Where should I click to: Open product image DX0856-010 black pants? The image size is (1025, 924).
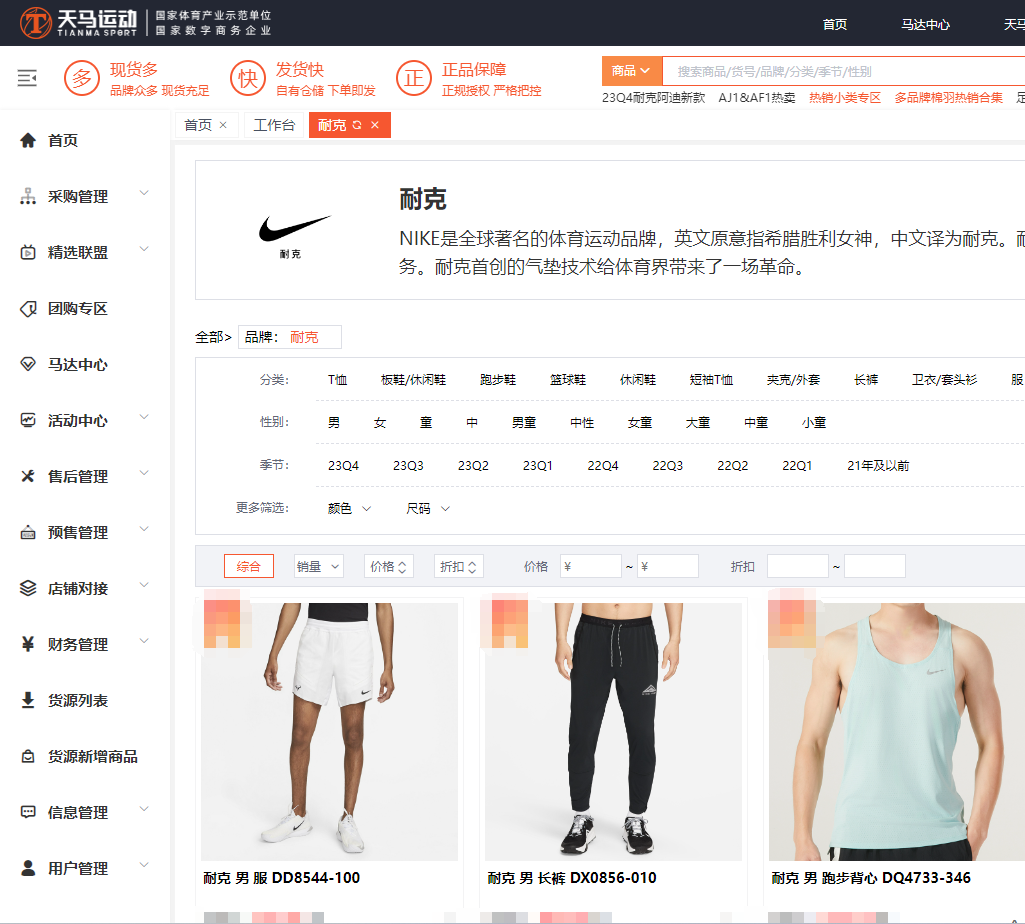[x=613, y=731]
